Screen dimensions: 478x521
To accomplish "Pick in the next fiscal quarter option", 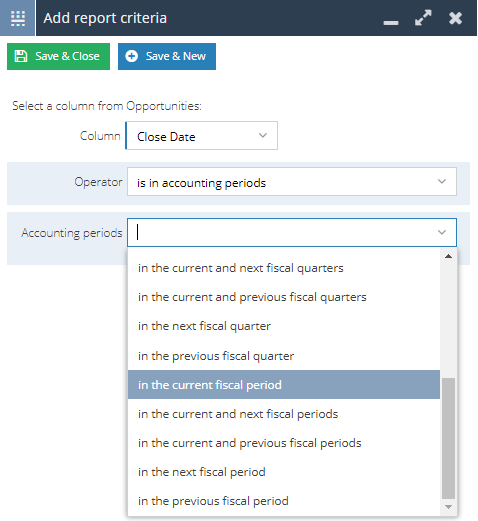I will point(284,326).
